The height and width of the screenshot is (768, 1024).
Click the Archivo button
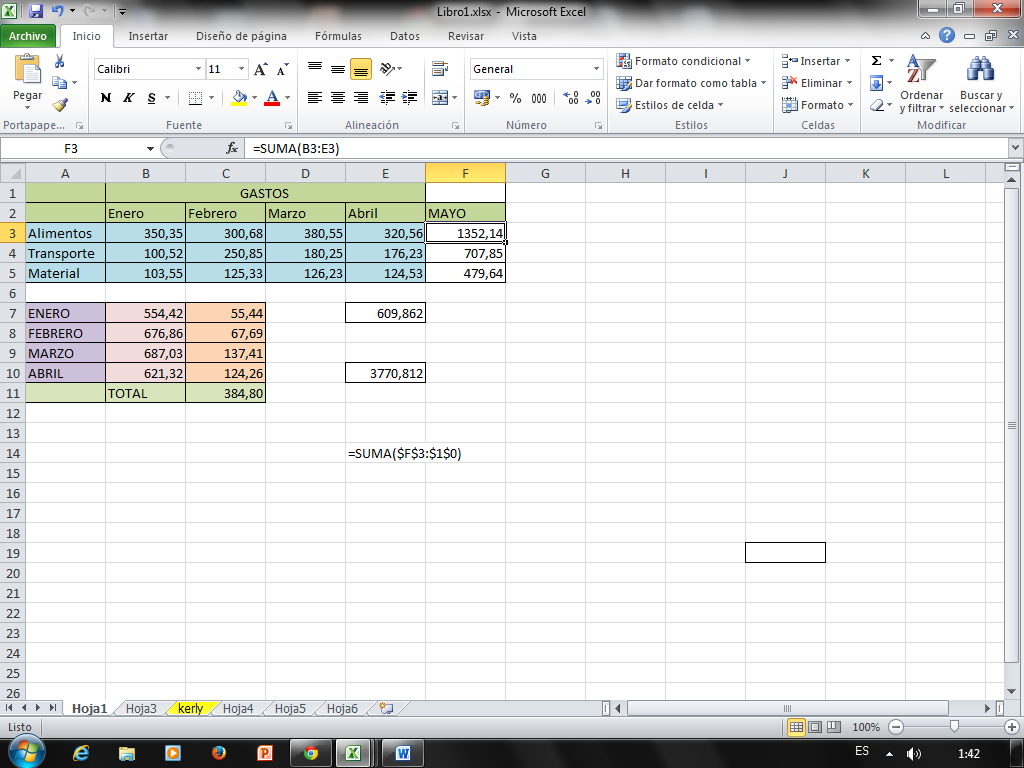click(28, 36)
